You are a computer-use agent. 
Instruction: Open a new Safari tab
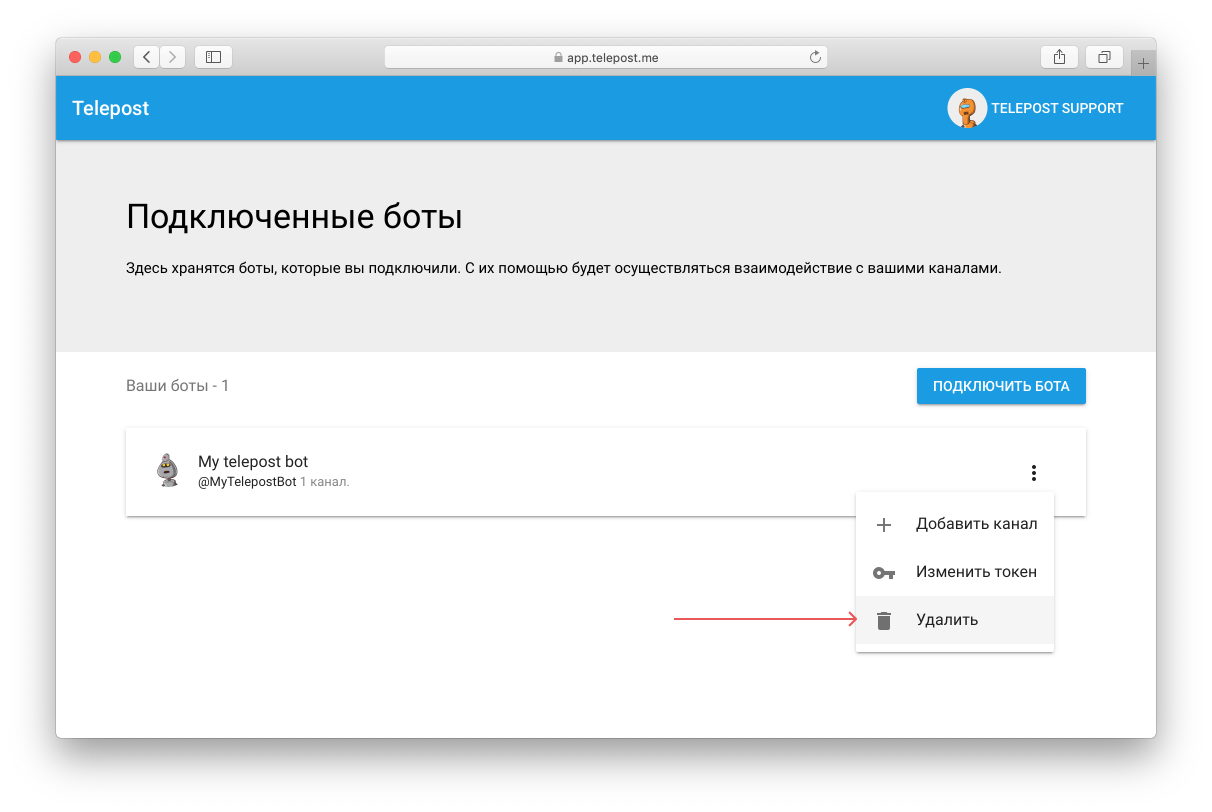point(1143,63)
